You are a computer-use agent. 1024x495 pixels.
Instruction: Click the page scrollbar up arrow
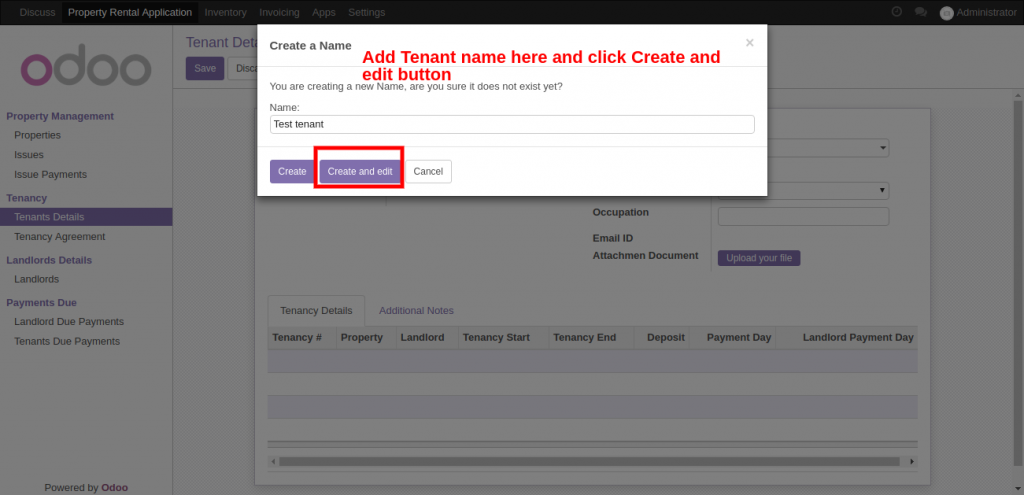[1018, 105]
